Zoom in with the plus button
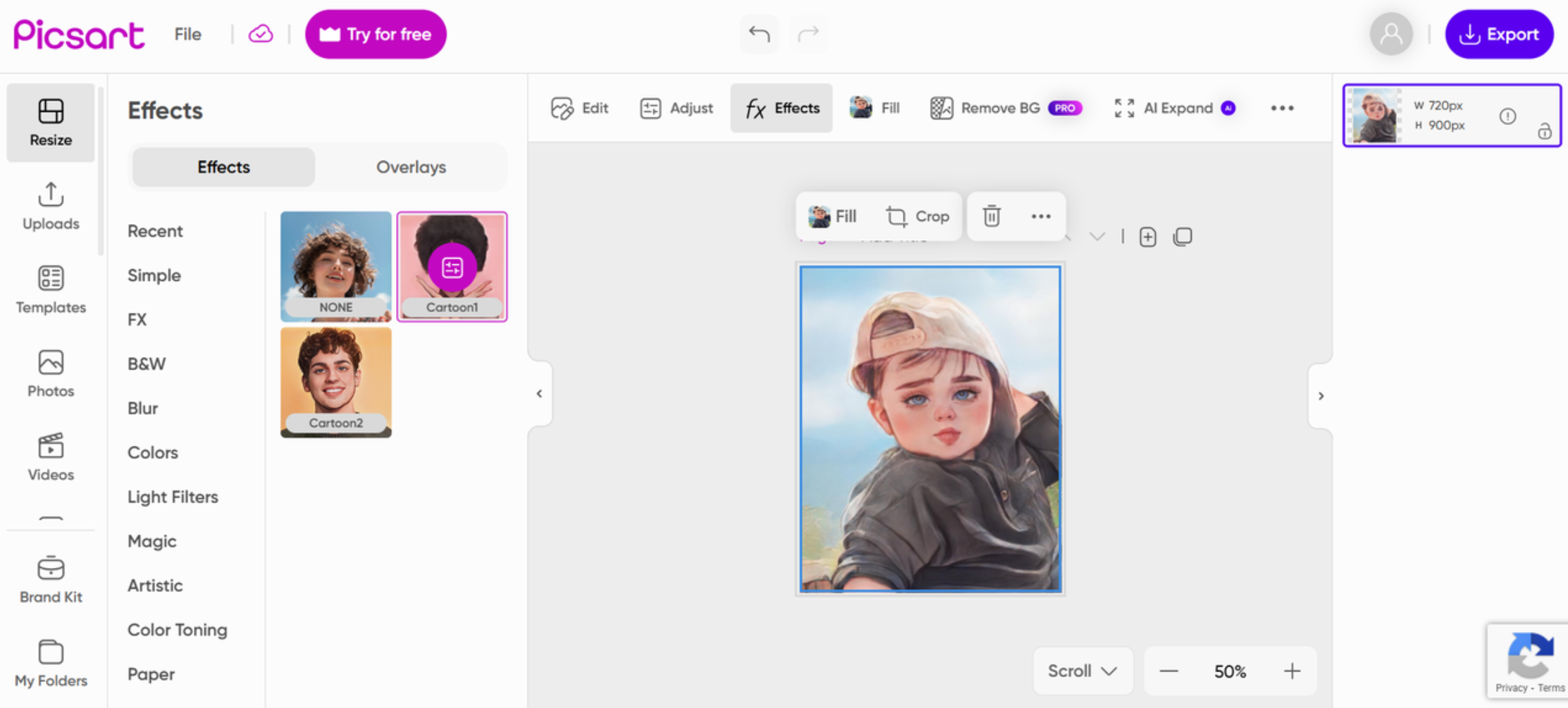The height and width of the screenshot is (708, 1568). tap(1292, 671)
